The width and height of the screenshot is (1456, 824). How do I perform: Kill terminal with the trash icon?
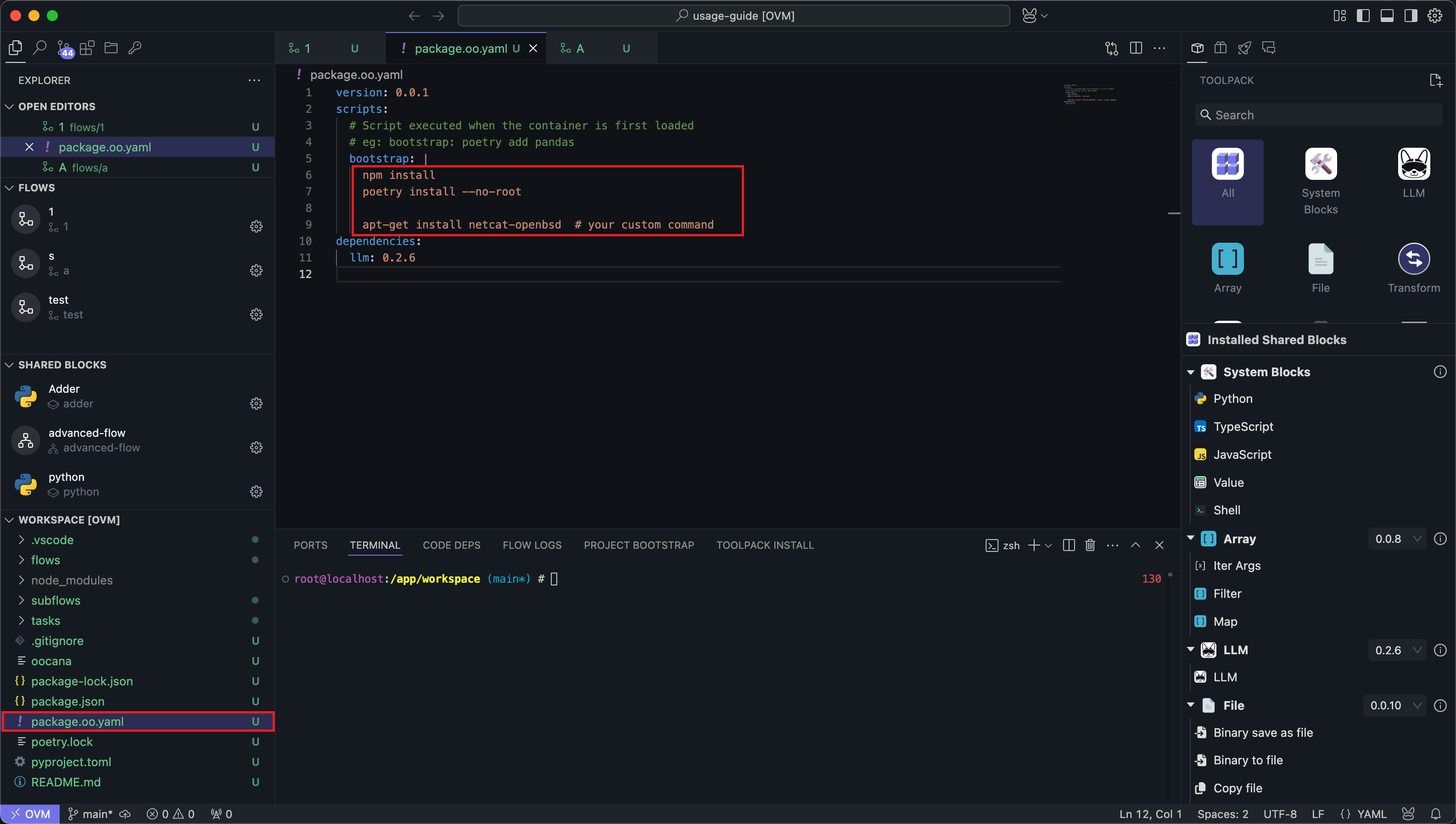1090,545
